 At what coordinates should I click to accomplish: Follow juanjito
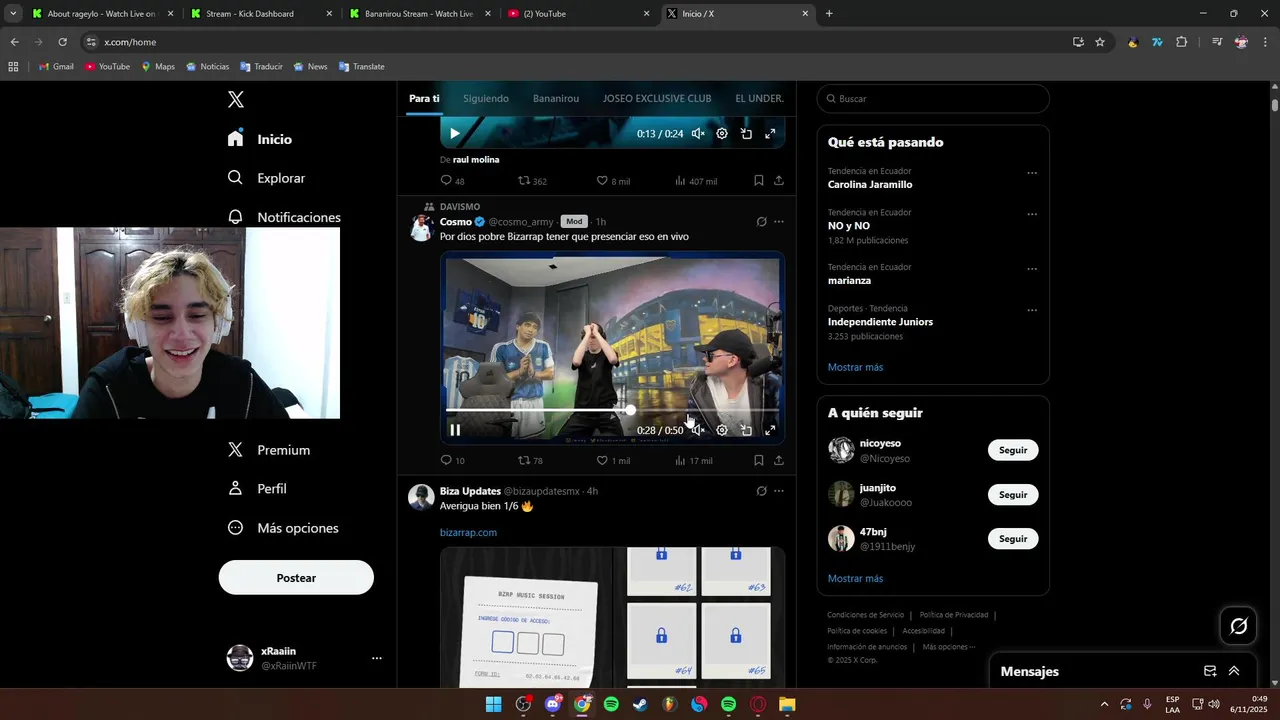click(1013, 494)
